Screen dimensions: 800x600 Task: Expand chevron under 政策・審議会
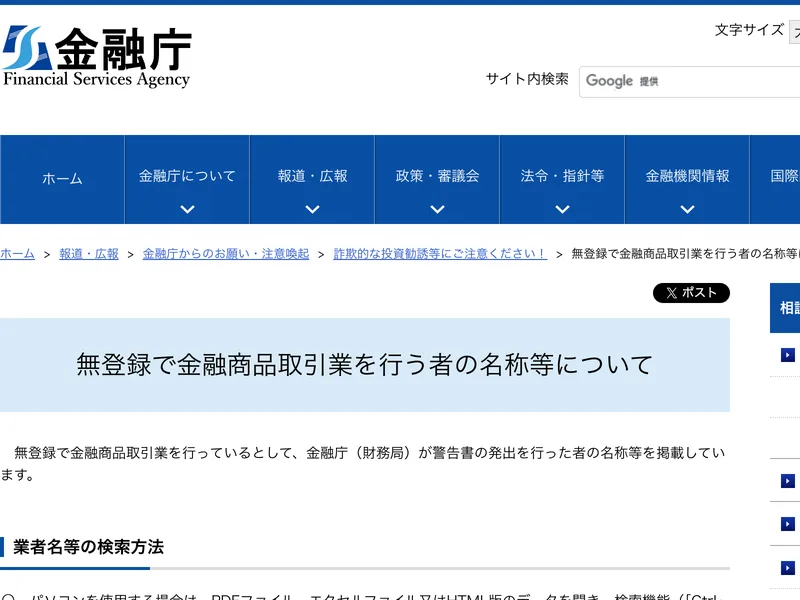437,209
